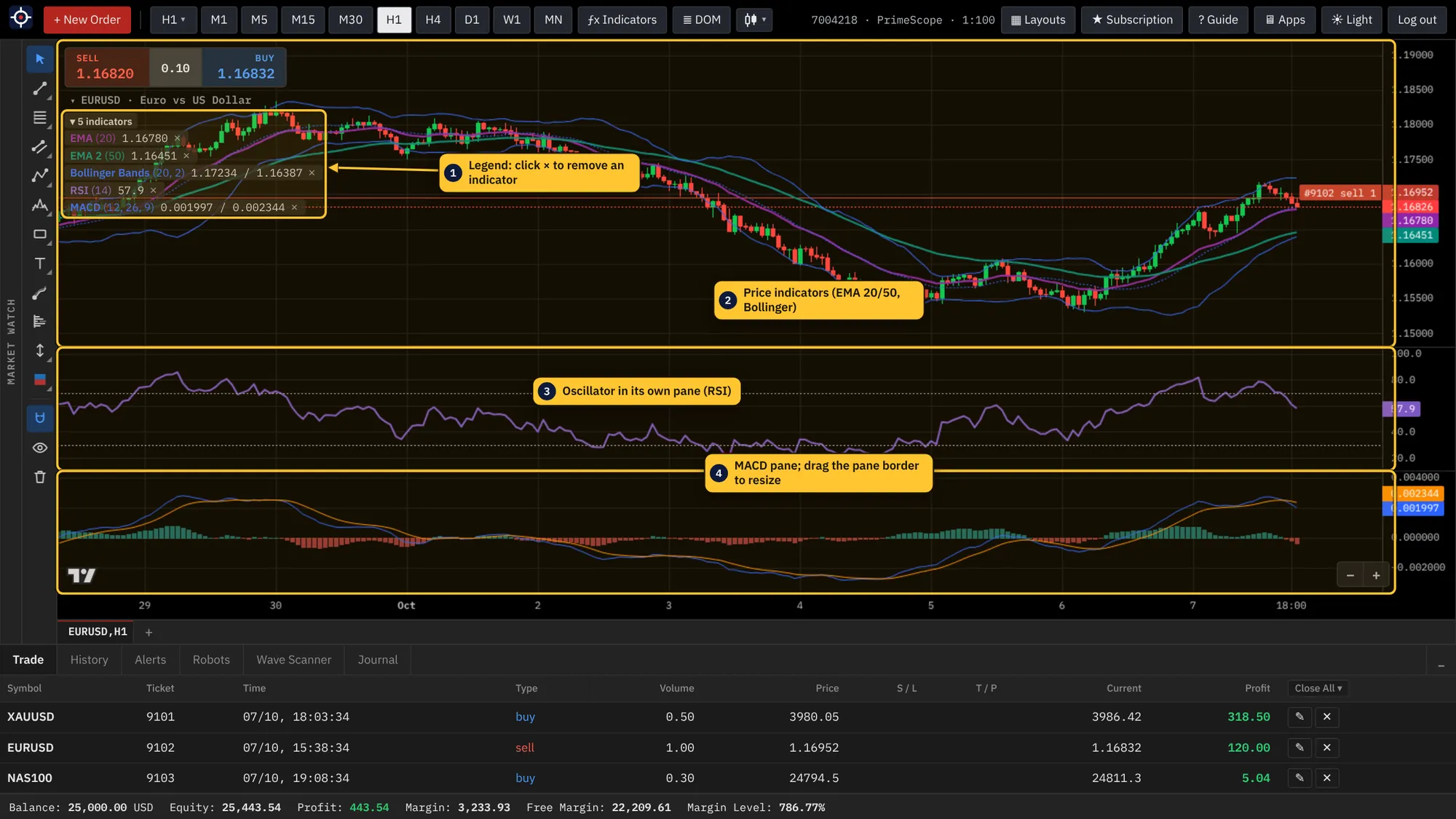This screenshot has width=1456, height=819.
Task: Select the polyline drawing tool
Action: (40, 175)
